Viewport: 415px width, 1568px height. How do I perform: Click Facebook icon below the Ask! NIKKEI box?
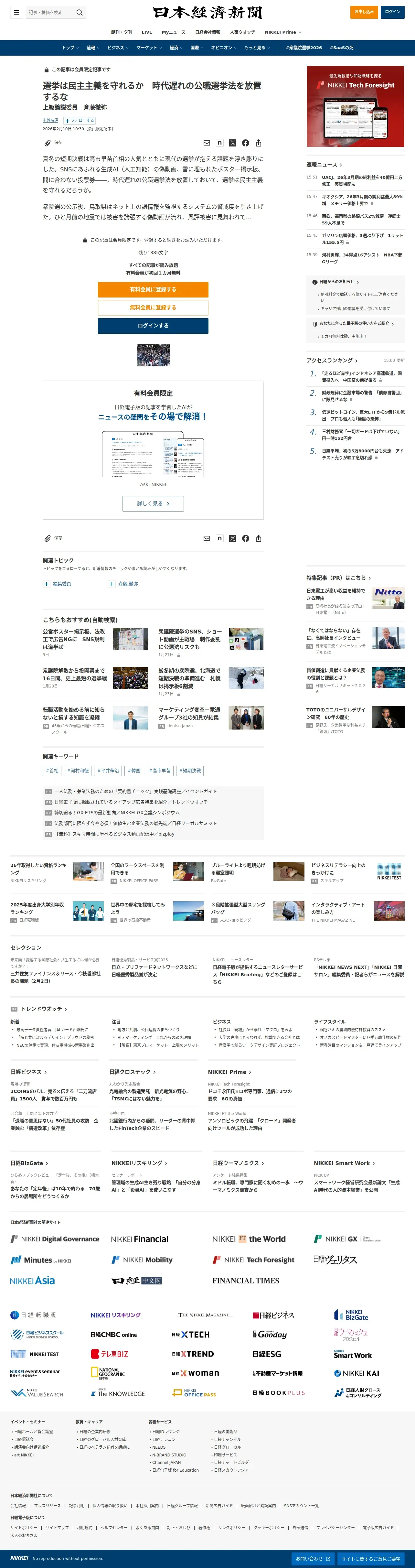click(x=245, y=539)
